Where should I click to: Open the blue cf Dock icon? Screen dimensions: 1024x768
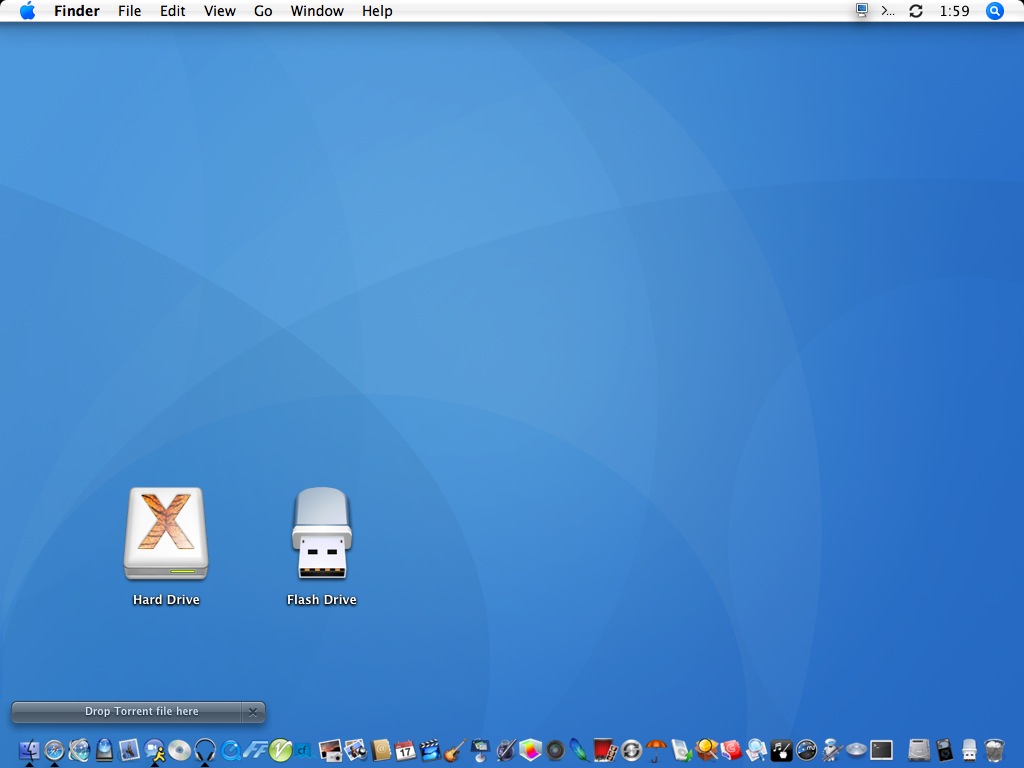tap(304, 750)
